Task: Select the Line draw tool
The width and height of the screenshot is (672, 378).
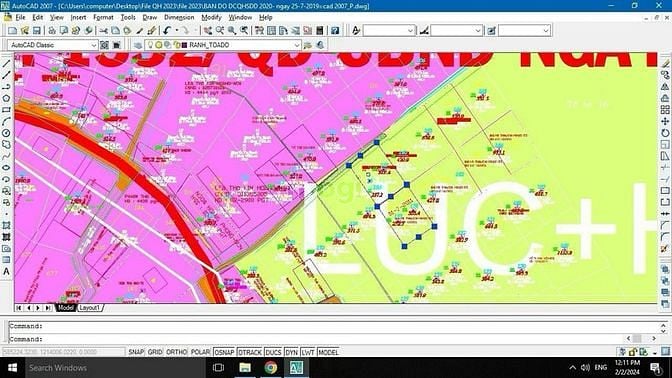Action: coord(6,64)
